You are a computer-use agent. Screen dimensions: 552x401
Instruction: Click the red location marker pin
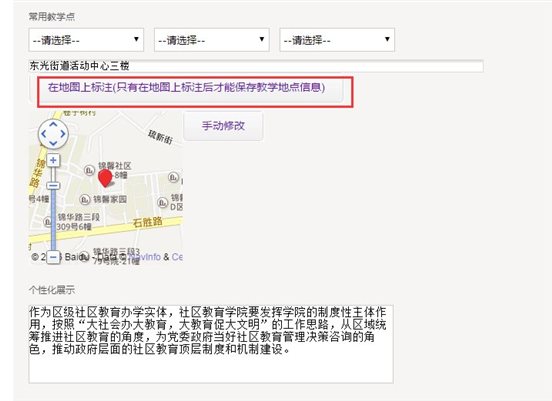coord(105,178)
